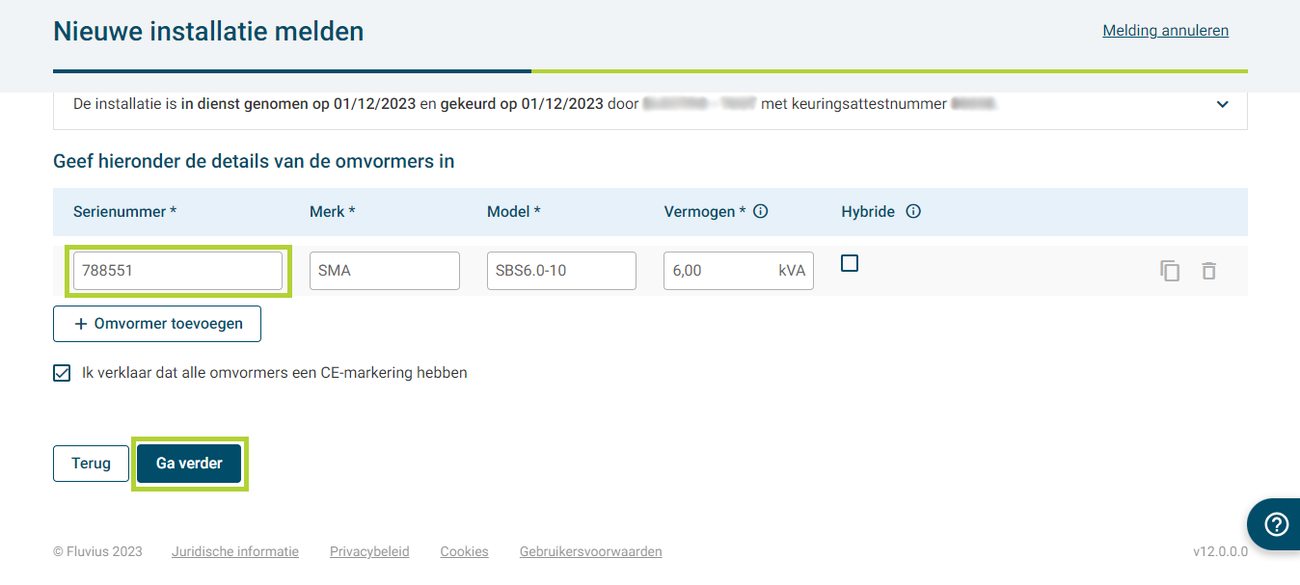
Task: Select the Model field with SBS6.0-10
Action: tap(561, 271)
